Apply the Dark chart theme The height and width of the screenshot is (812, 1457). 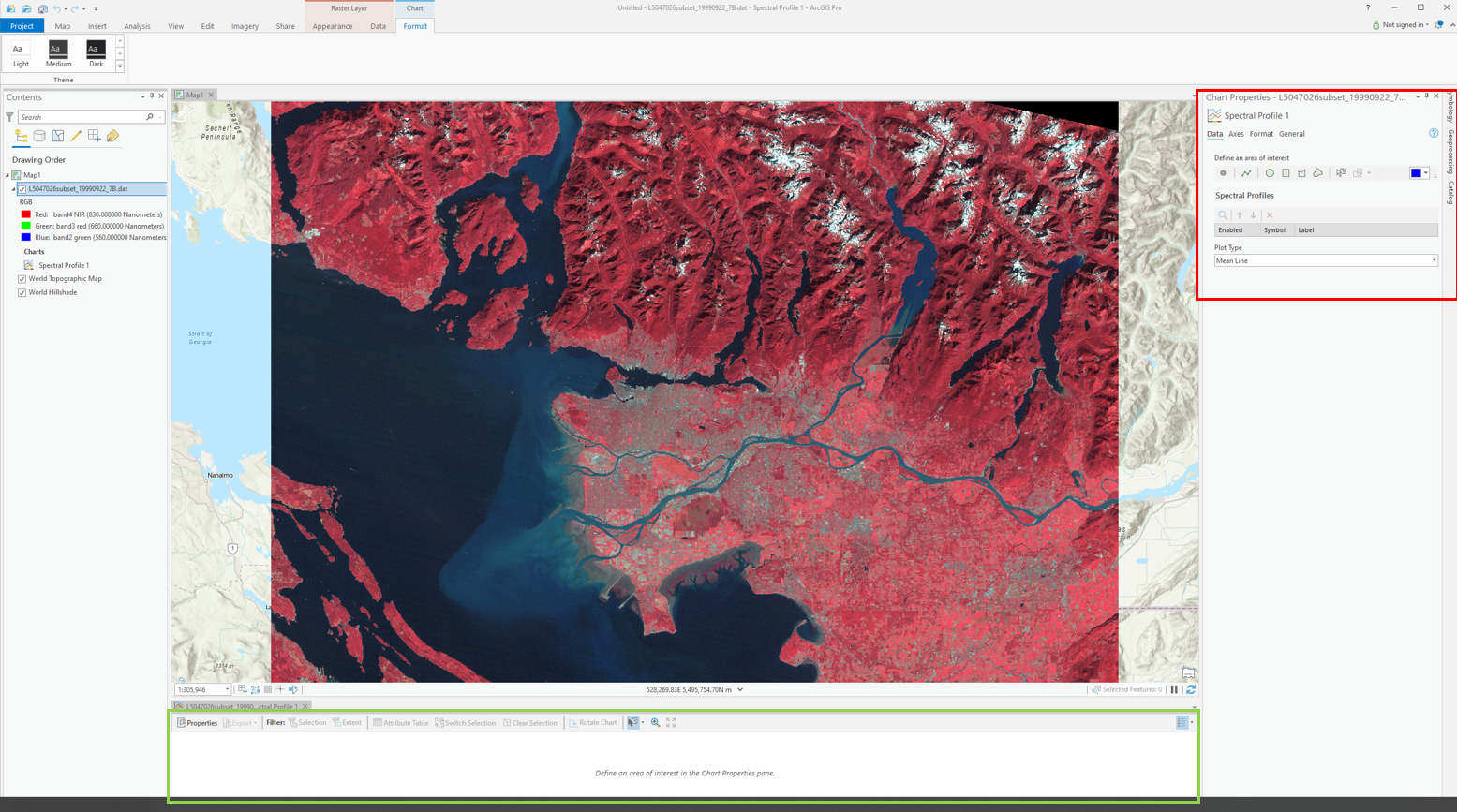point(96,53)
